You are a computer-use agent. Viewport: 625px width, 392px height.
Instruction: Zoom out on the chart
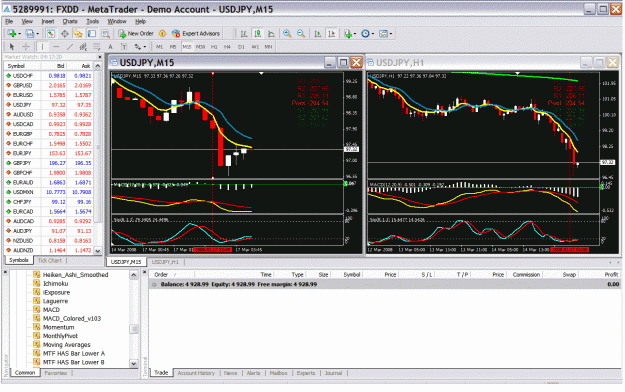click(301, 33)
